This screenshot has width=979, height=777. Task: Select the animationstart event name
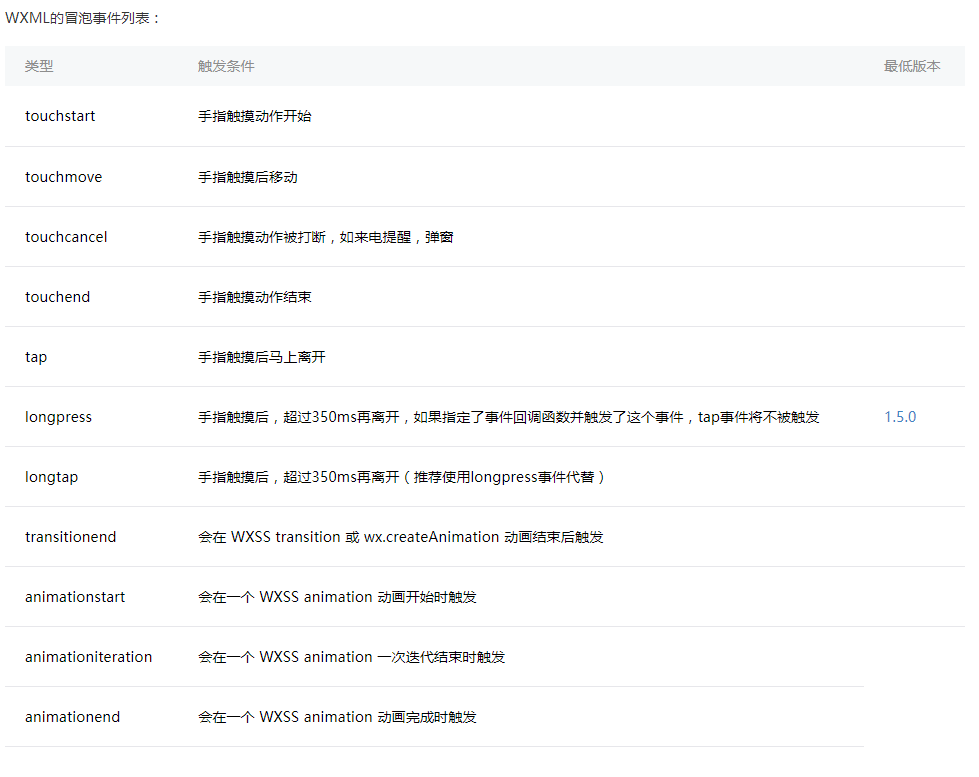[75, 596]
